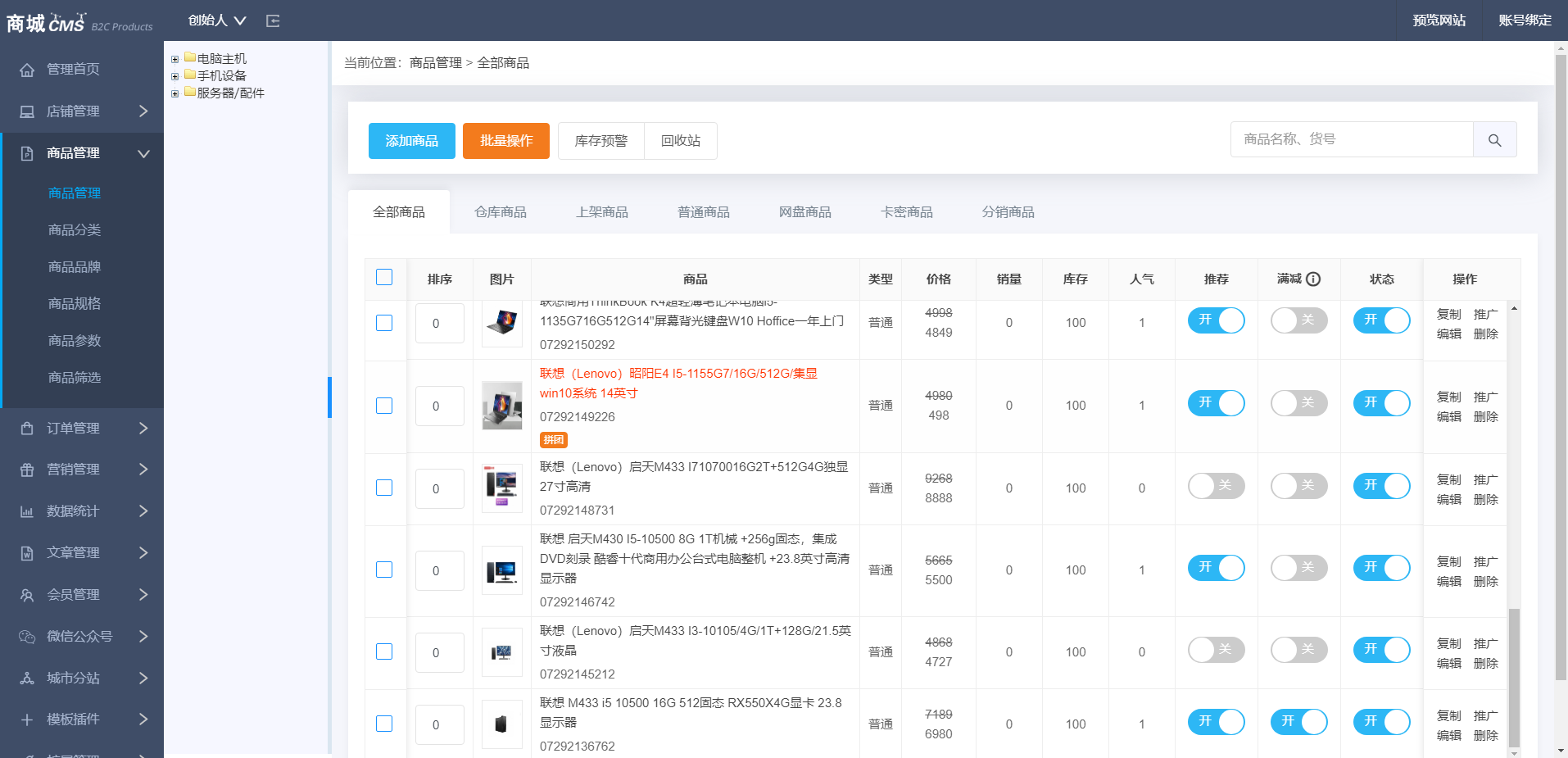
Task: Check the select-all checkbox in table header
Action: [x=384, y=277]
